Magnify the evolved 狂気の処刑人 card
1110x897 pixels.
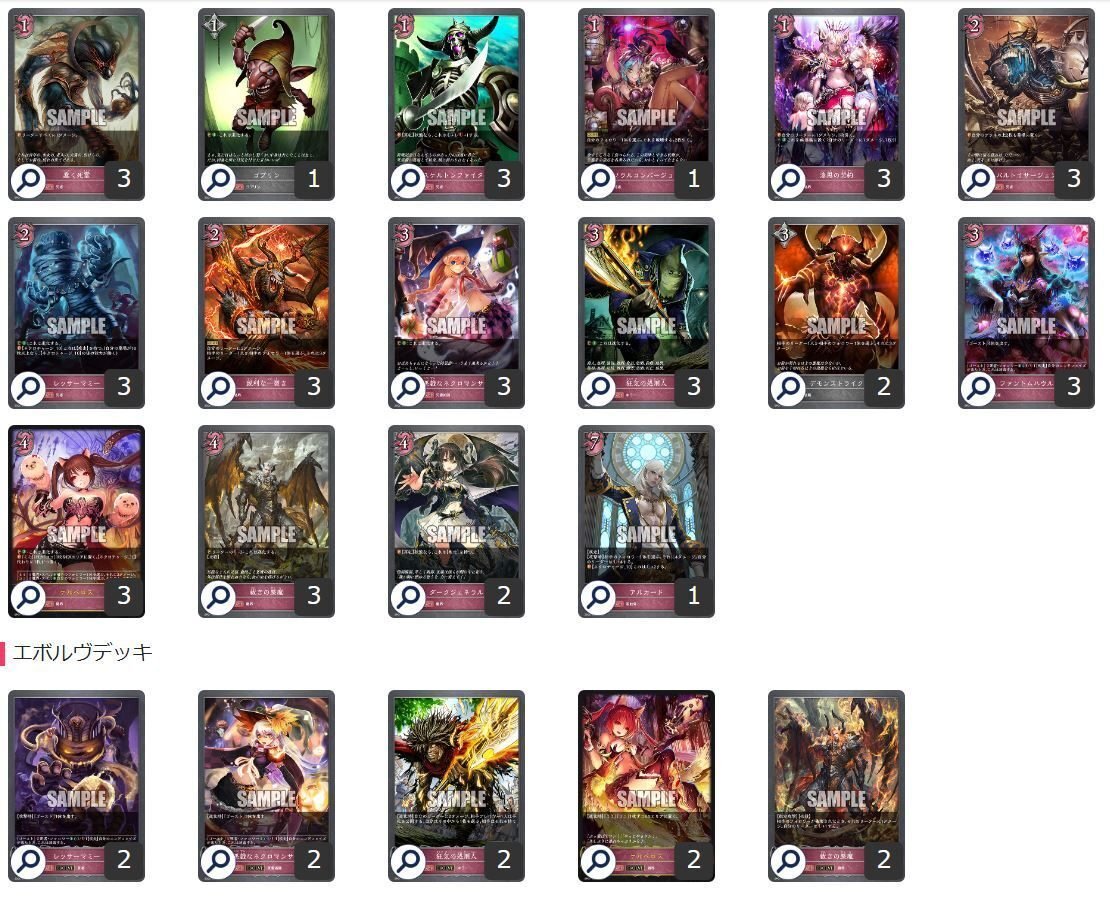tap(408, 862)
